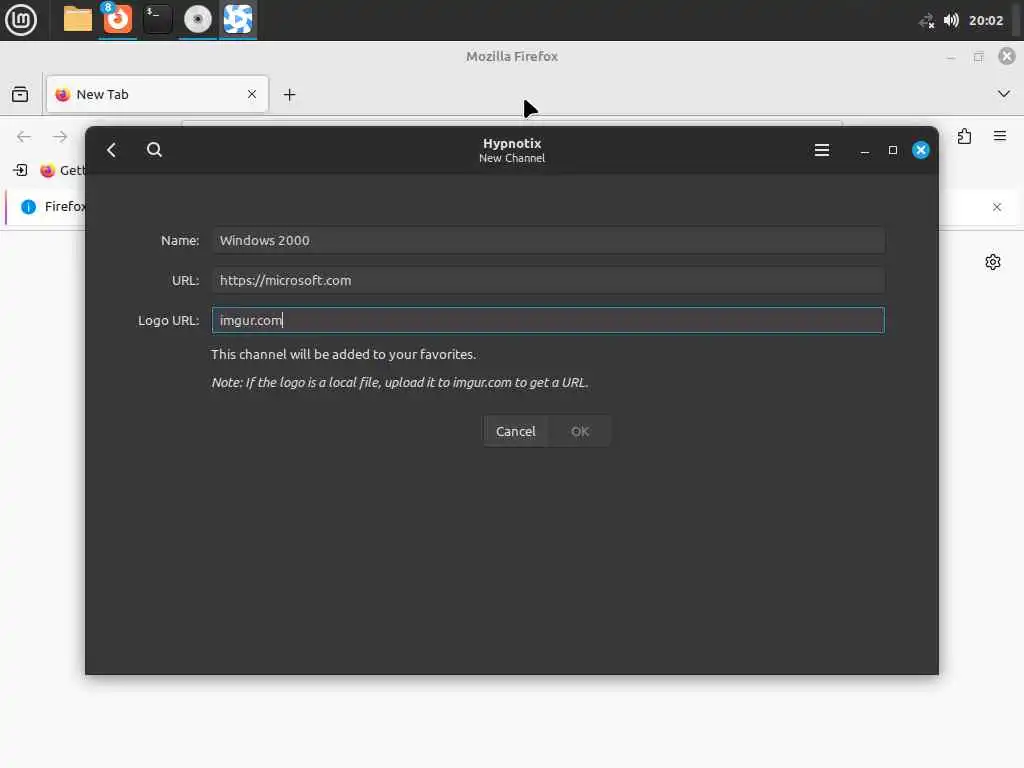Open the network status tray icon

click(926, 21)
